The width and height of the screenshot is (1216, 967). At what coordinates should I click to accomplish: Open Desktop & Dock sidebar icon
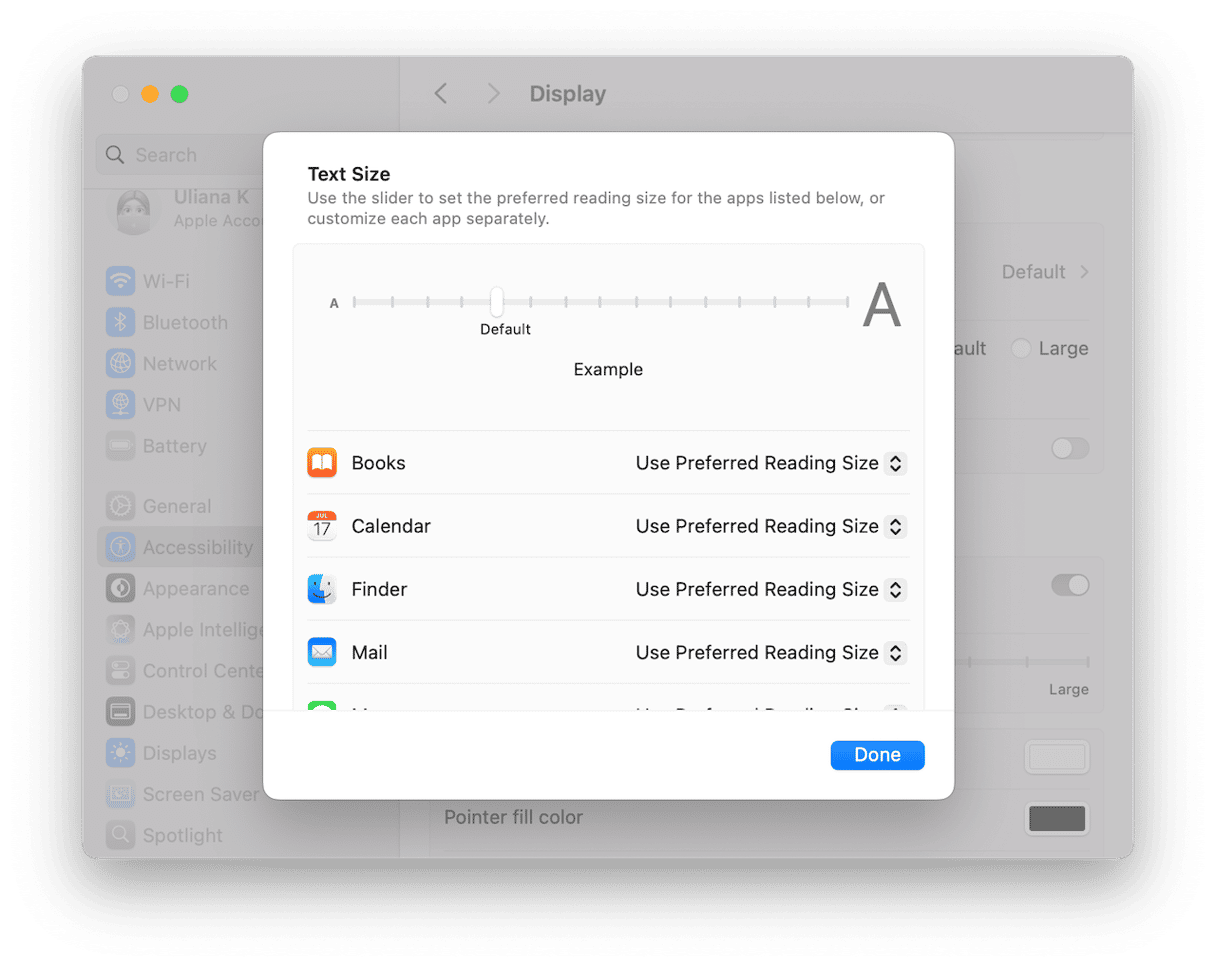coord(121,712)
